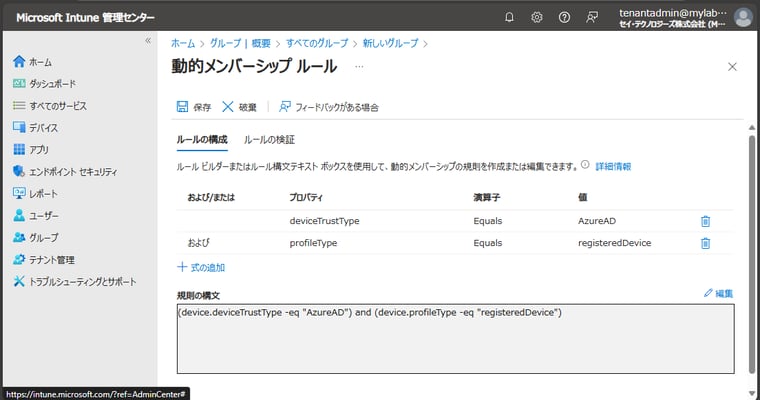The height and width of the screenshot is (400, 760).
Task: Click scrollbar down arrow
Action: [x=752, y=393]
